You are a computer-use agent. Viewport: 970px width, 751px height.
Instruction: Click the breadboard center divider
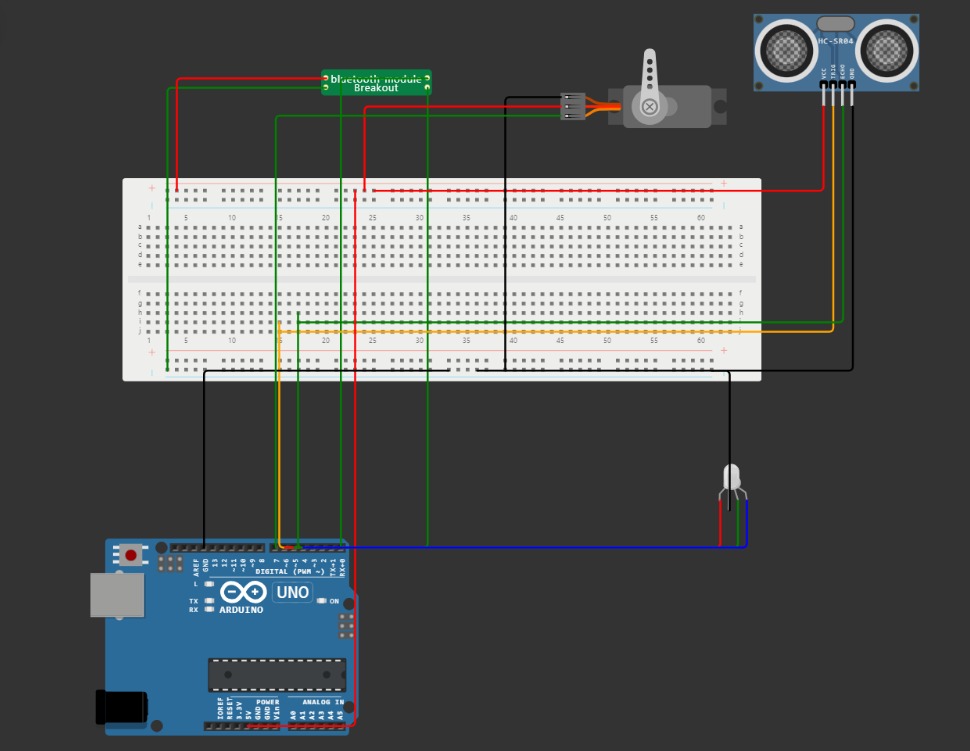pos(440,279)
